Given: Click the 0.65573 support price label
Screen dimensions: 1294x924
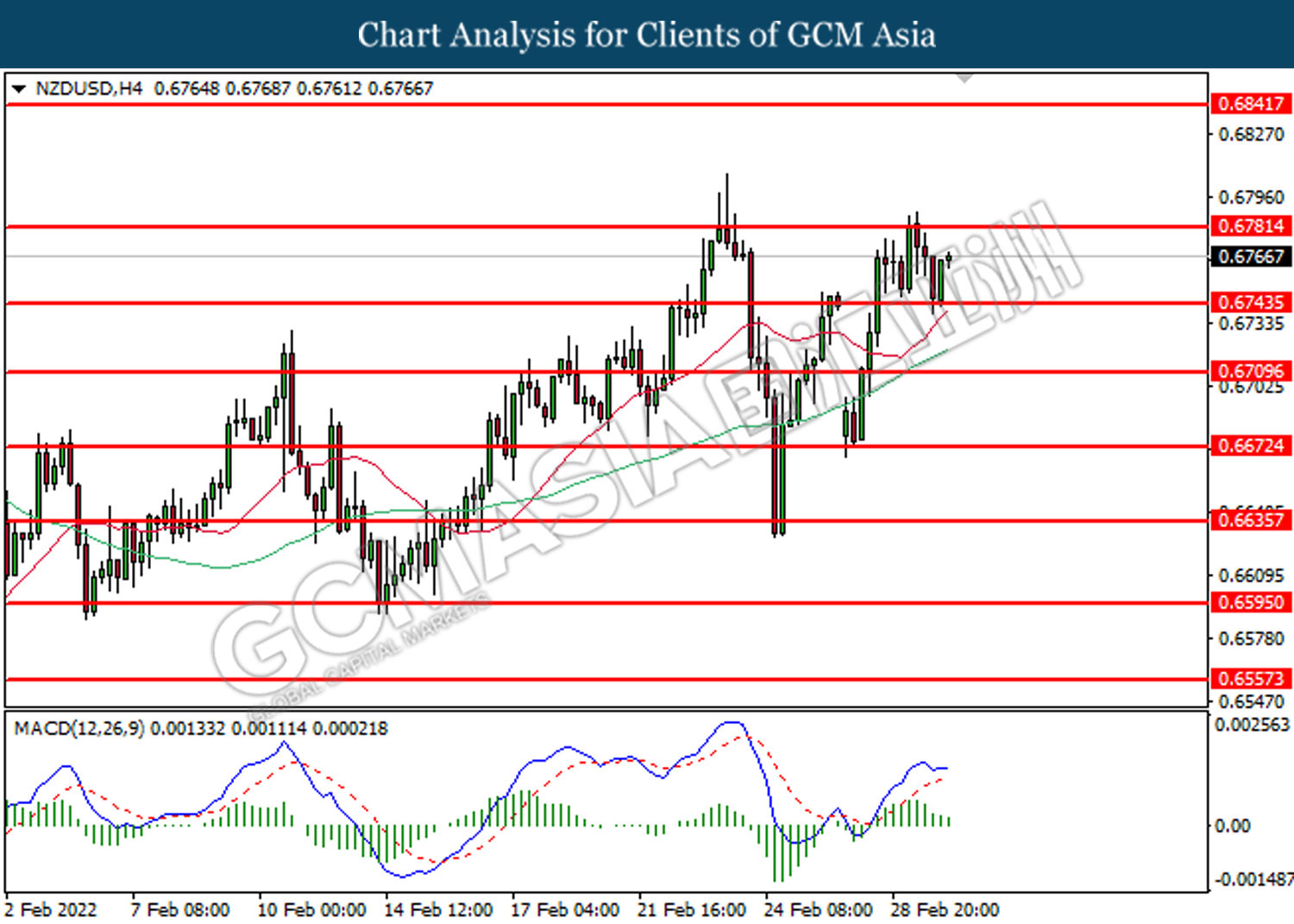Looking at the screenshot, I should click(x=1252, y=679).
